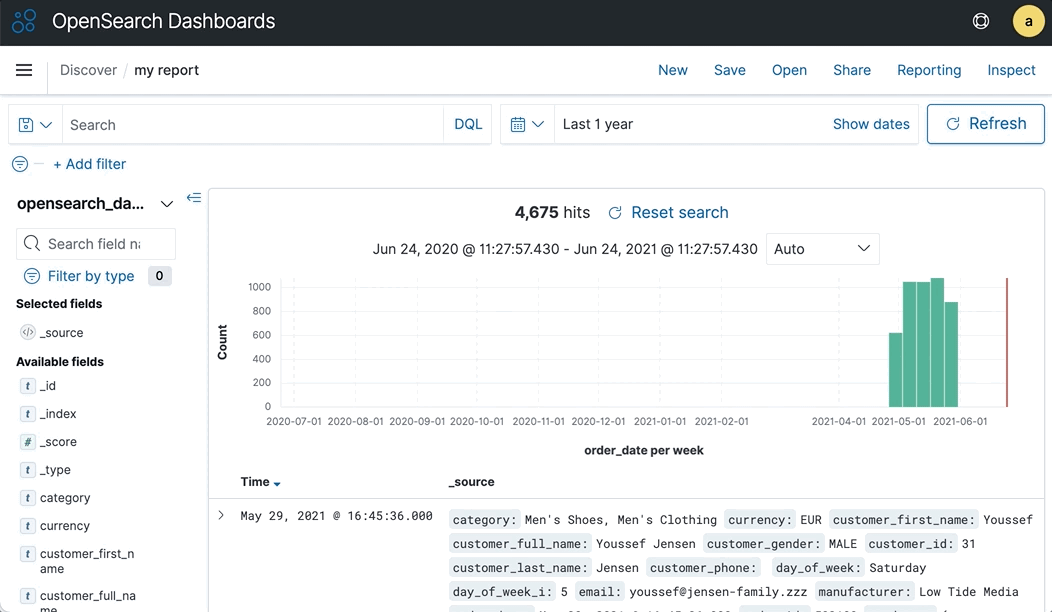Screen dimensions: 1052x612
Task: Click the customer_first_name field type icon
Action: [x=28, y=554]
